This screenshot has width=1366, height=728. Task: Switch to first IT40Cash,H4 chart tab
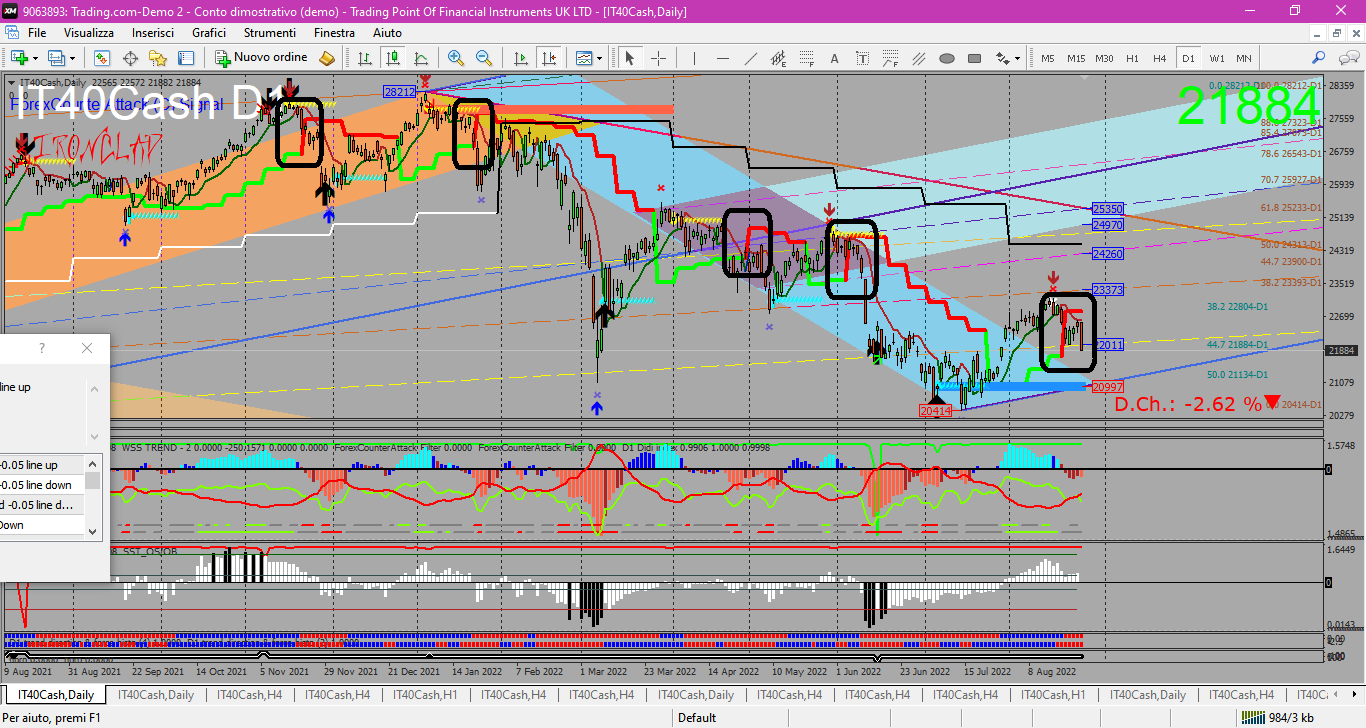tap(250, 694)
